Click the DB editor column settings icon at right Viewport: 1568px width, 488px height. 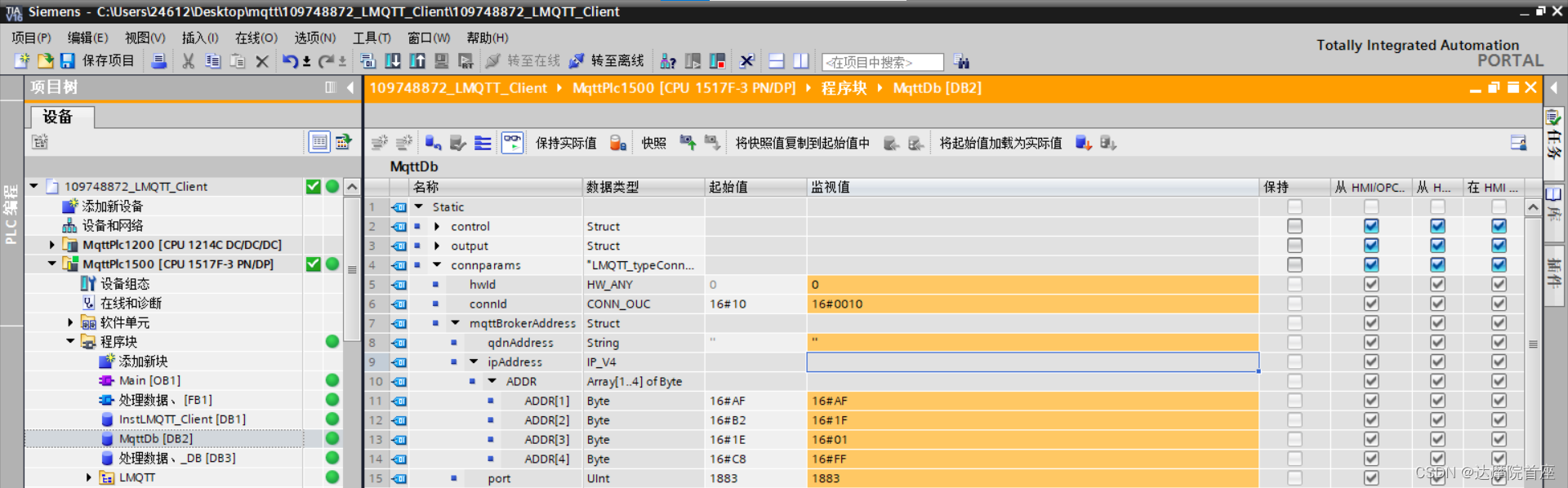point(1518,143)
